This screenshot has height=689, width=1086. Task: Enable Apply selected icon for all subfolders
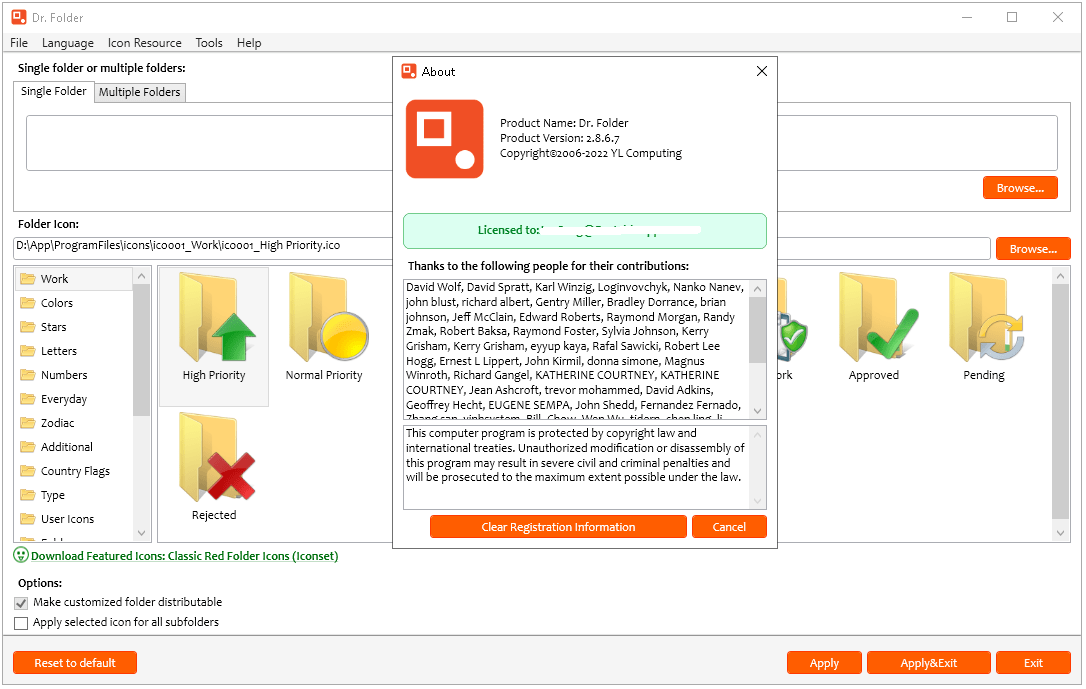(x=21, y=624)
